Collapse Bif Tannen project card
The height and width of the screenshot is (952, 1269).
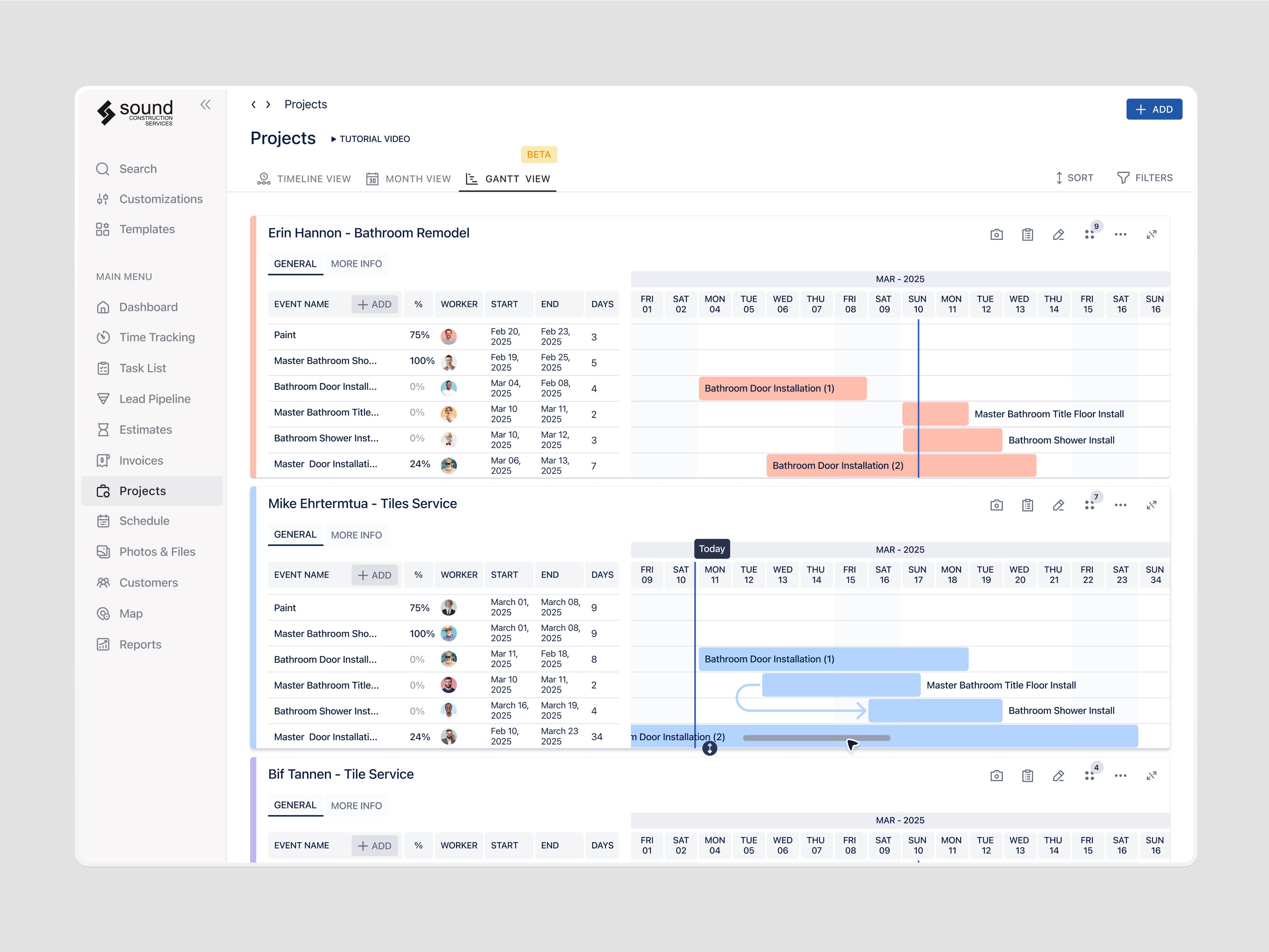pyautogui.click(x=1151, y=776)
